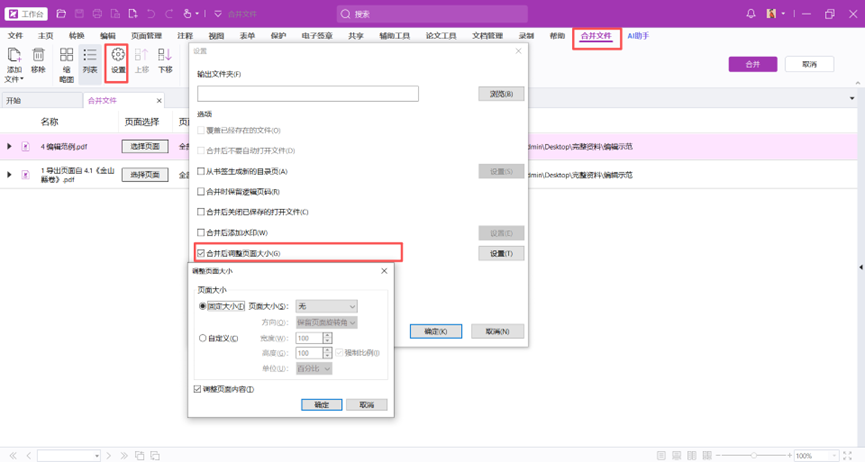The height and width of the screenshot is (462, 865).
Task: Click the 添加文件 (Add Files) icon
Action: pyautogui.click(x=14, y=57)
